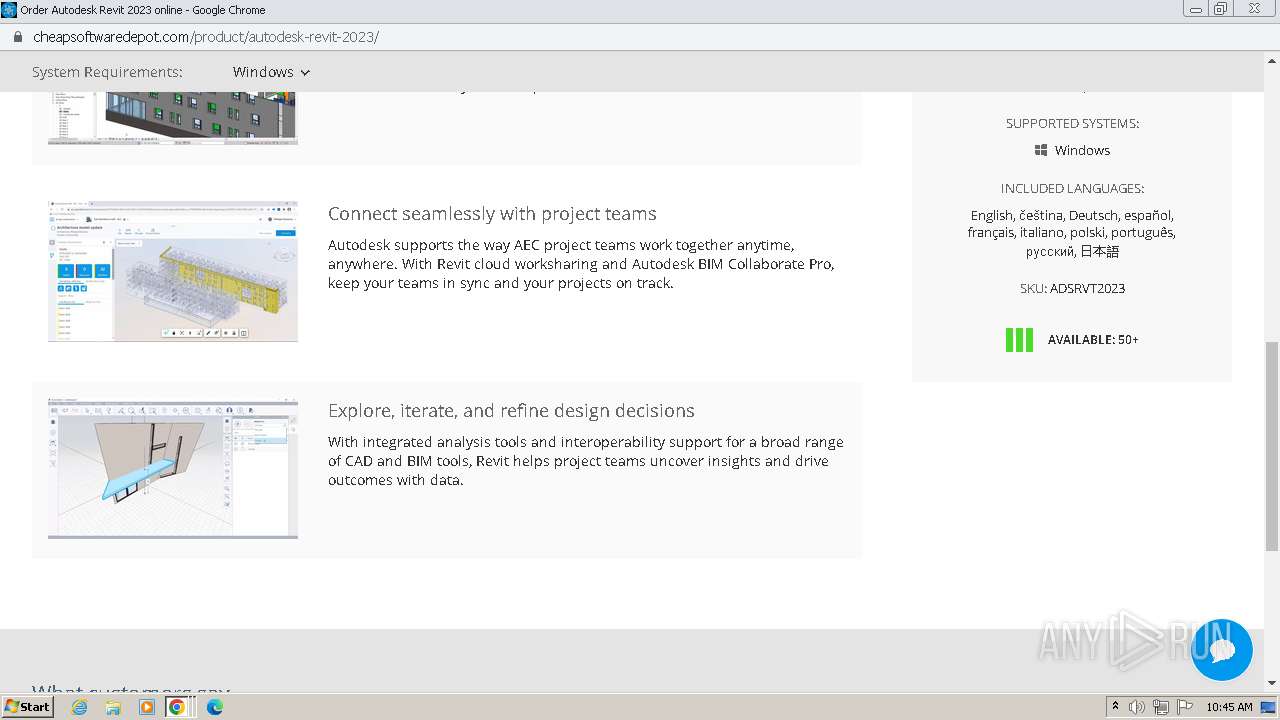This screenshot has height=720, width=1280.
Task: Open the Windows dropdown under System Requirements
Action: [x=271, y=72]
